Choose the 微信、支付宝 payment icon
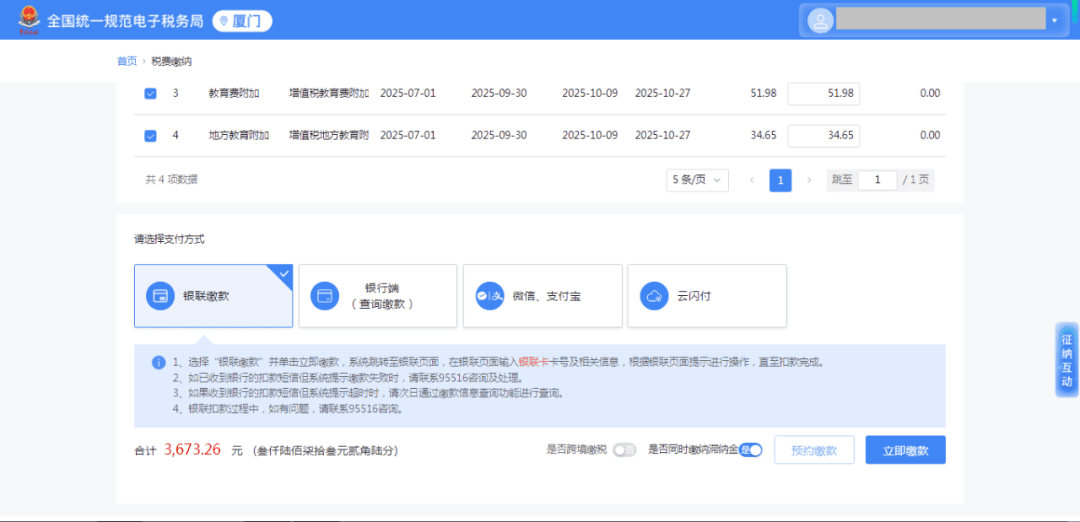 [489, 296]
